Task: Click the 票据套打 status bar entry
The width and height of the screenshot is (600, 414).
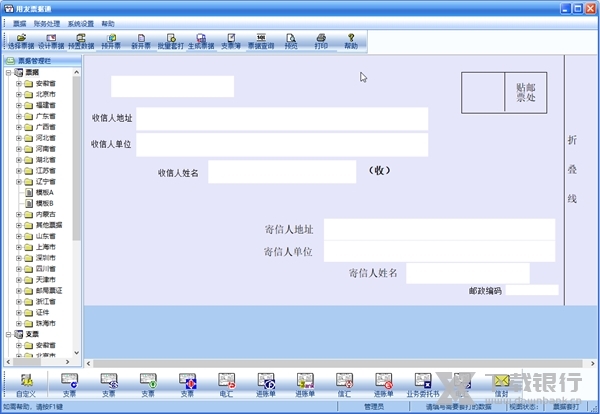Action: coord(566,407)
